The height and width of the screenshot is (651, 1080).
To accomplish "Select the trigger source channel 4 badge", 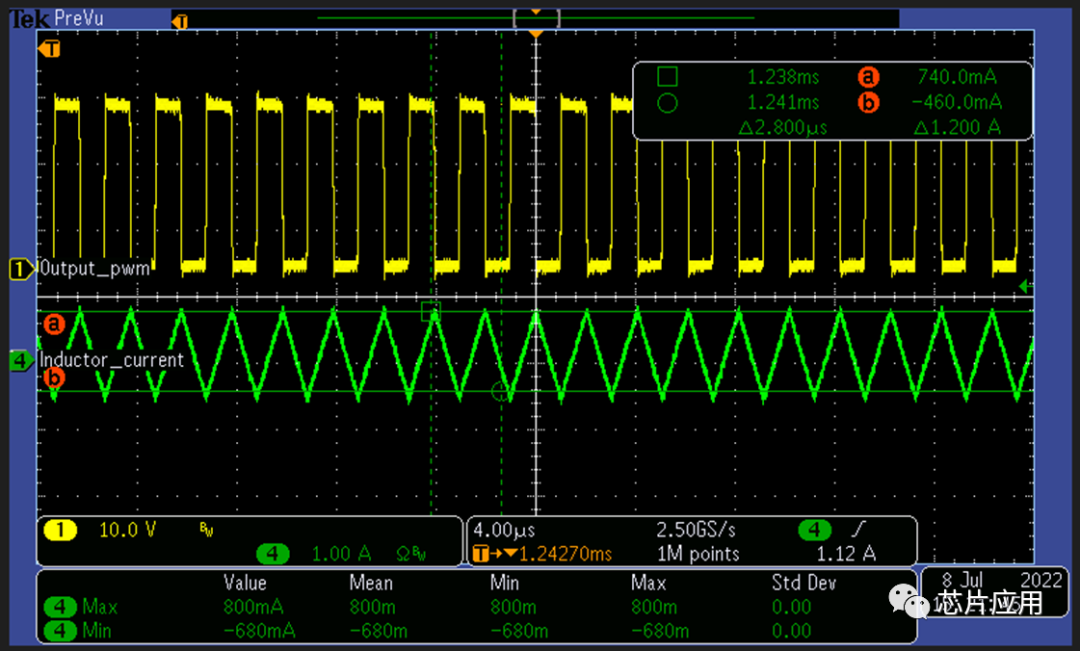I will (x=814, y=529).
